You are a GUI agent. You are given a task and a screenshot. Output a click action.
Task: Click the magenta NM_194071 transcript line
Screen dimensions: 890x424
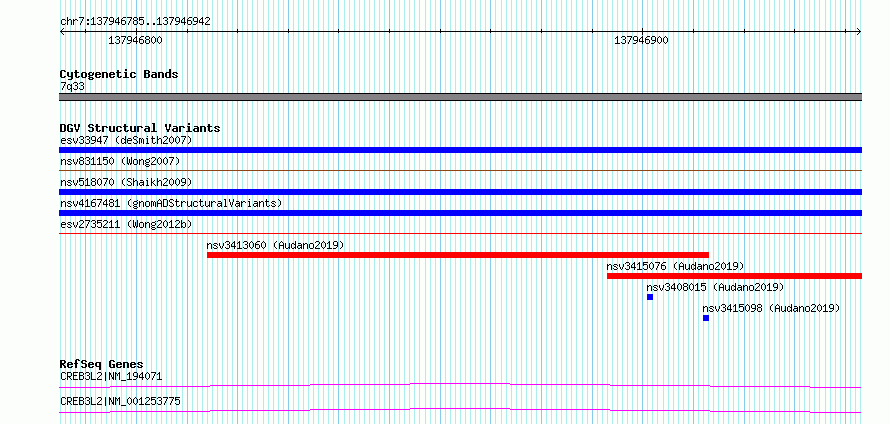pyautogui.click(x=460, y=385)
